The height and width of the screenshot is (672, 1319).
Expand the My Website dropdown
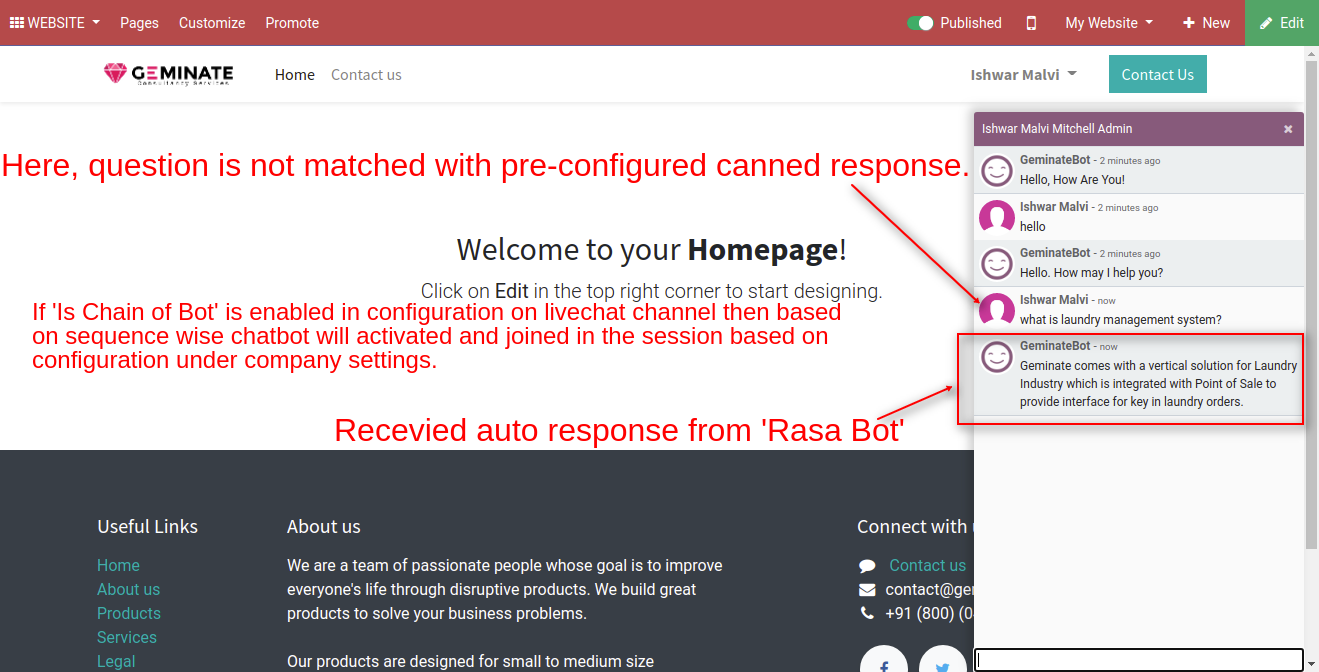(1109, 23)
